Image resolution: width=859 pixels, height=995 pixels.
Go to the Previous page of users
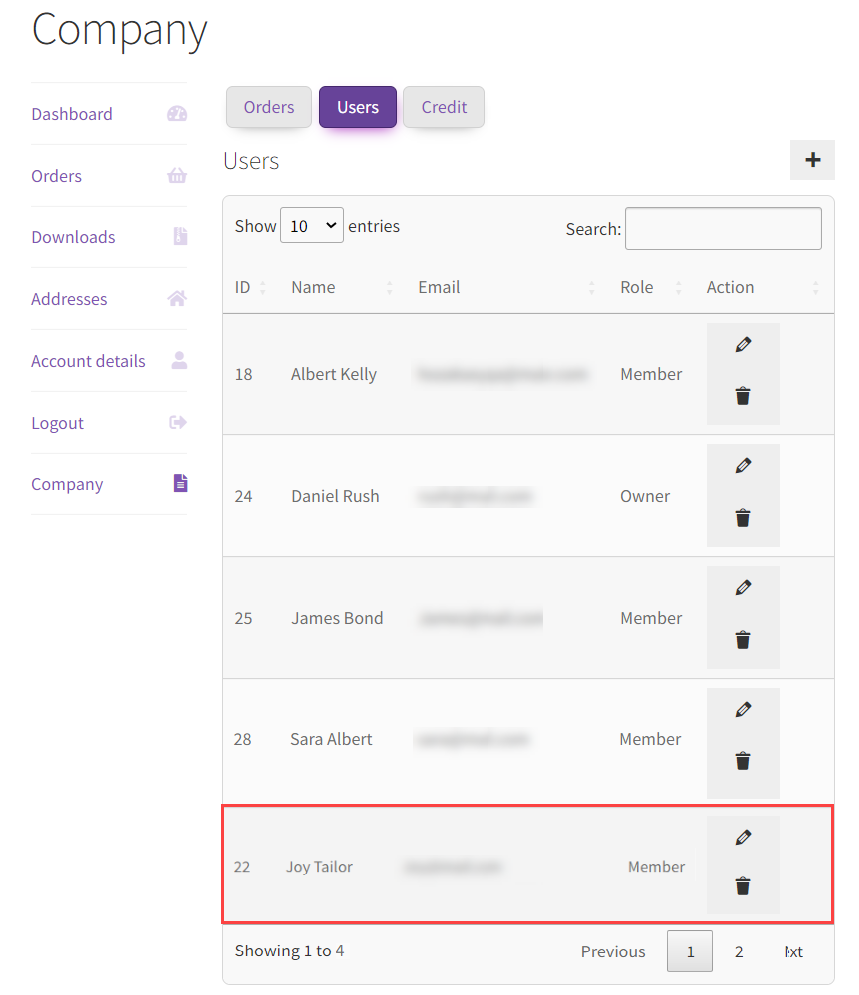point(613,951)
